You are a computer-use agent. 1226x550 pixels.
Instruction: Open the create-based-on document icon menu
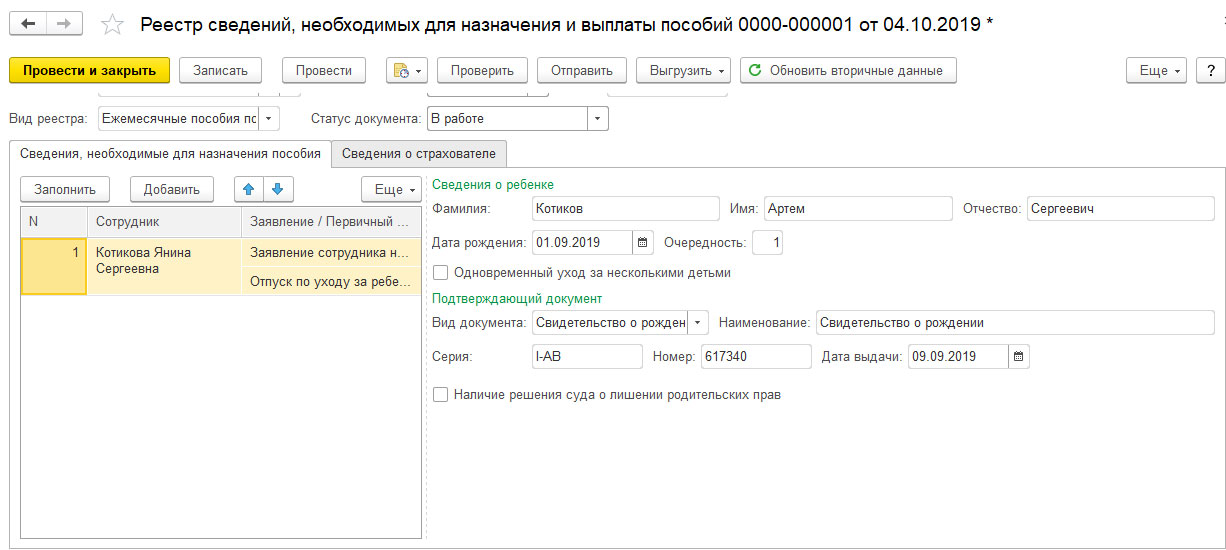(x=407, y=70)
